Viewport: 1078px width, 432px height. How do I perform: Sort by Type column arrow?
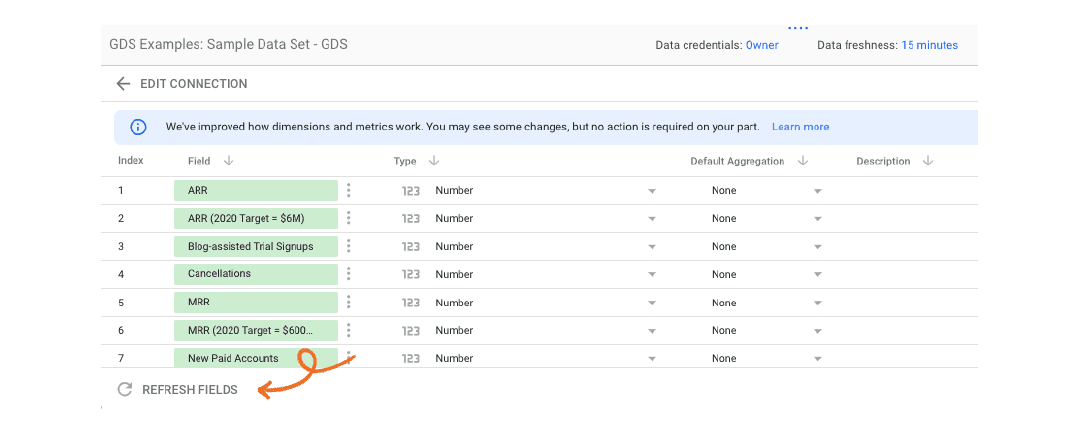(434, 161)
